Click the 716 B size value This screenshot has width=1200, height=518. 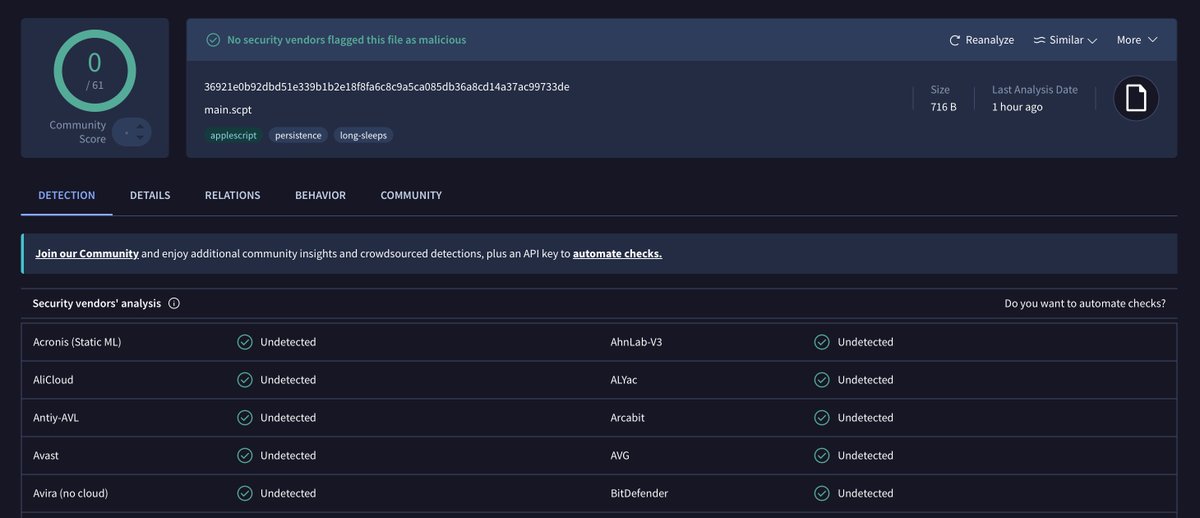click(943, 107)
